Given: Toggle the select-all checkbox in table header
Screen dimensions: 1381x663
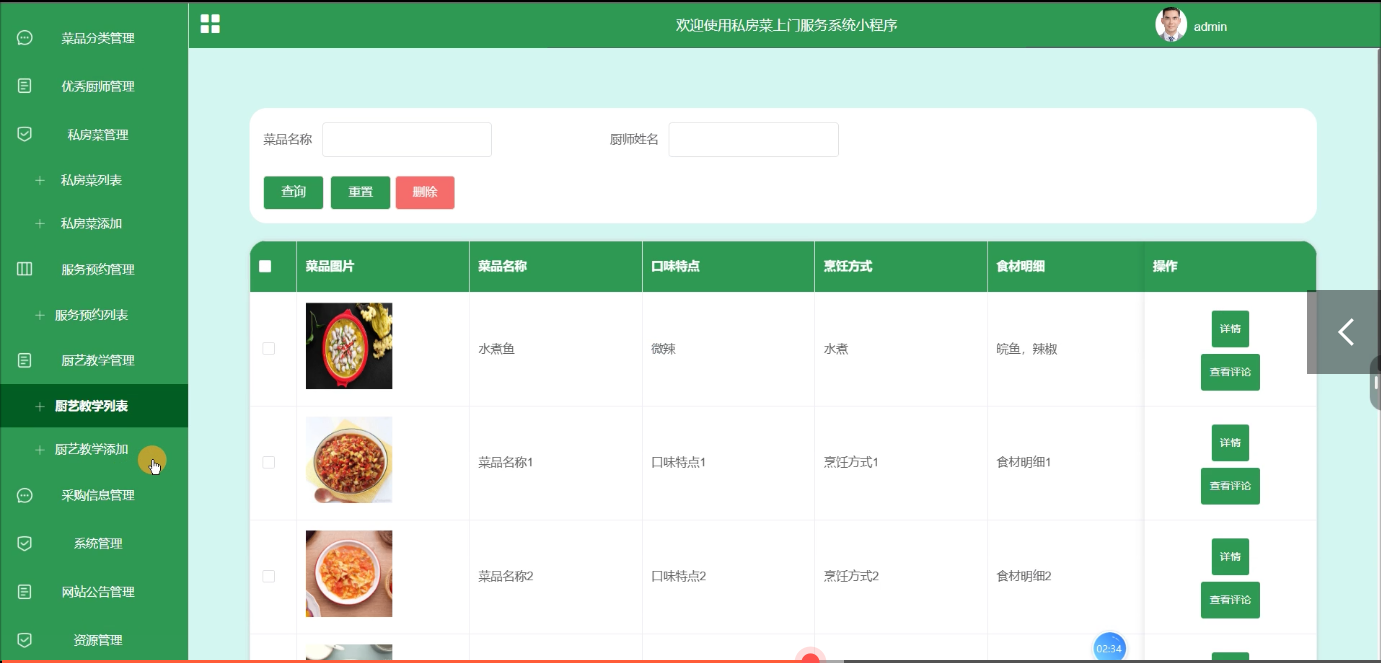Looking at the screenshot, I should (x=265, y=266).
